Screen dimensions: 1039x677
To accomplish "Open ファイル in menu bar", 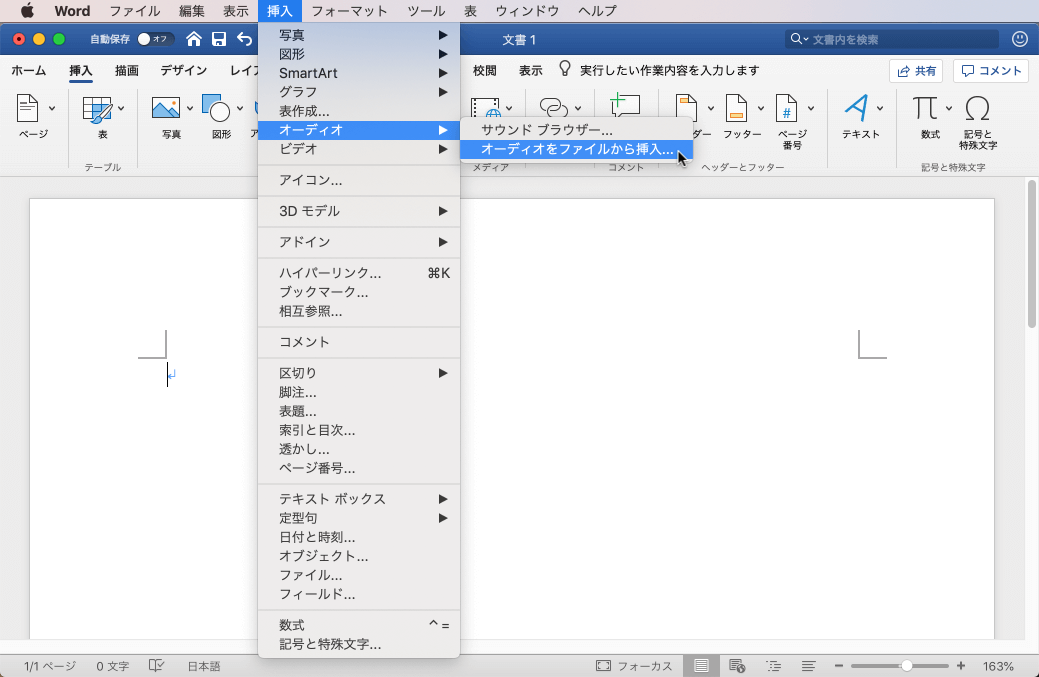I will [x=135, y=11].
